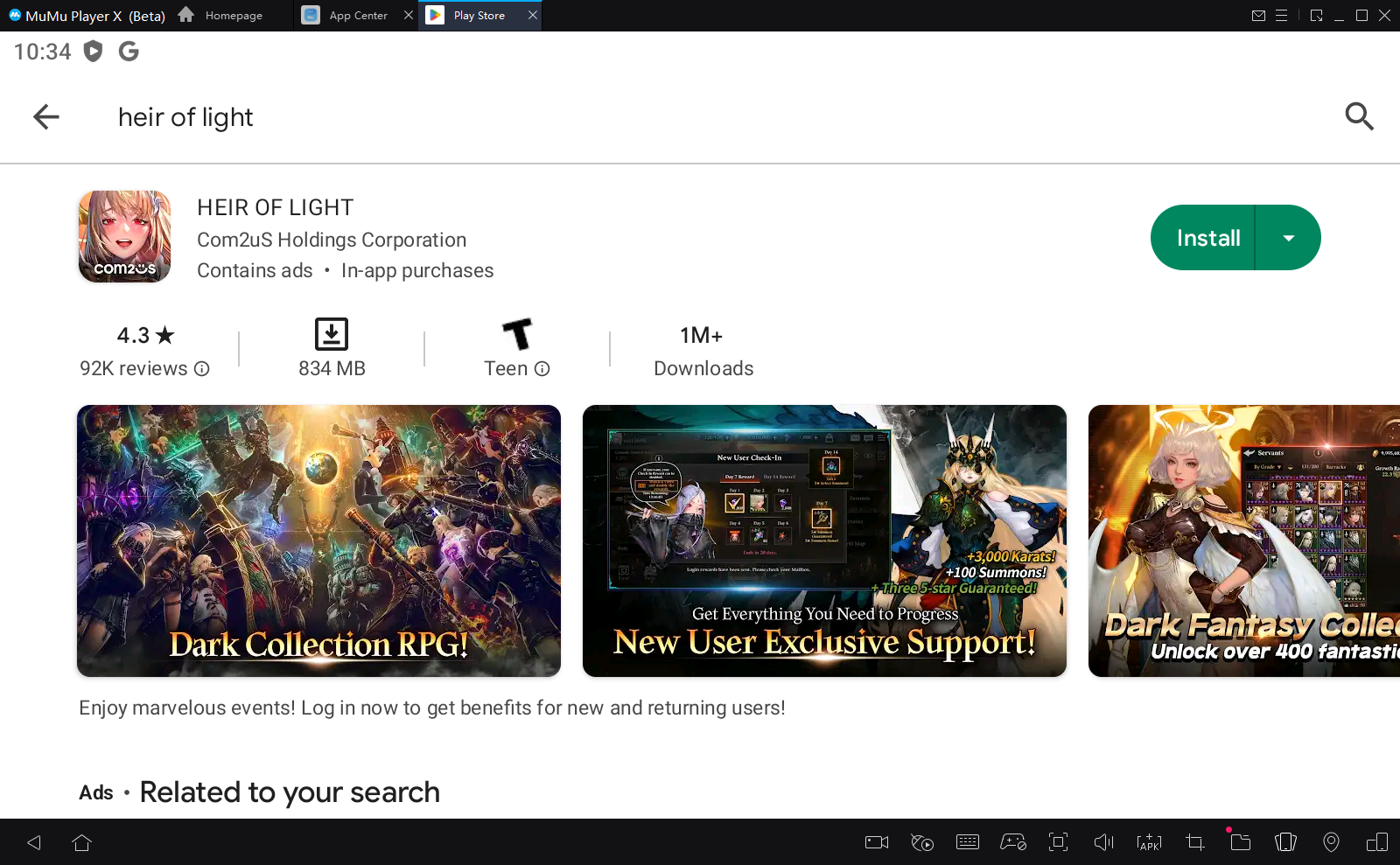Image resolution: width=1400 pixels, height=865 pixels.
Task: Install an APK via the APK icon
Action: tap(1149, 842)
